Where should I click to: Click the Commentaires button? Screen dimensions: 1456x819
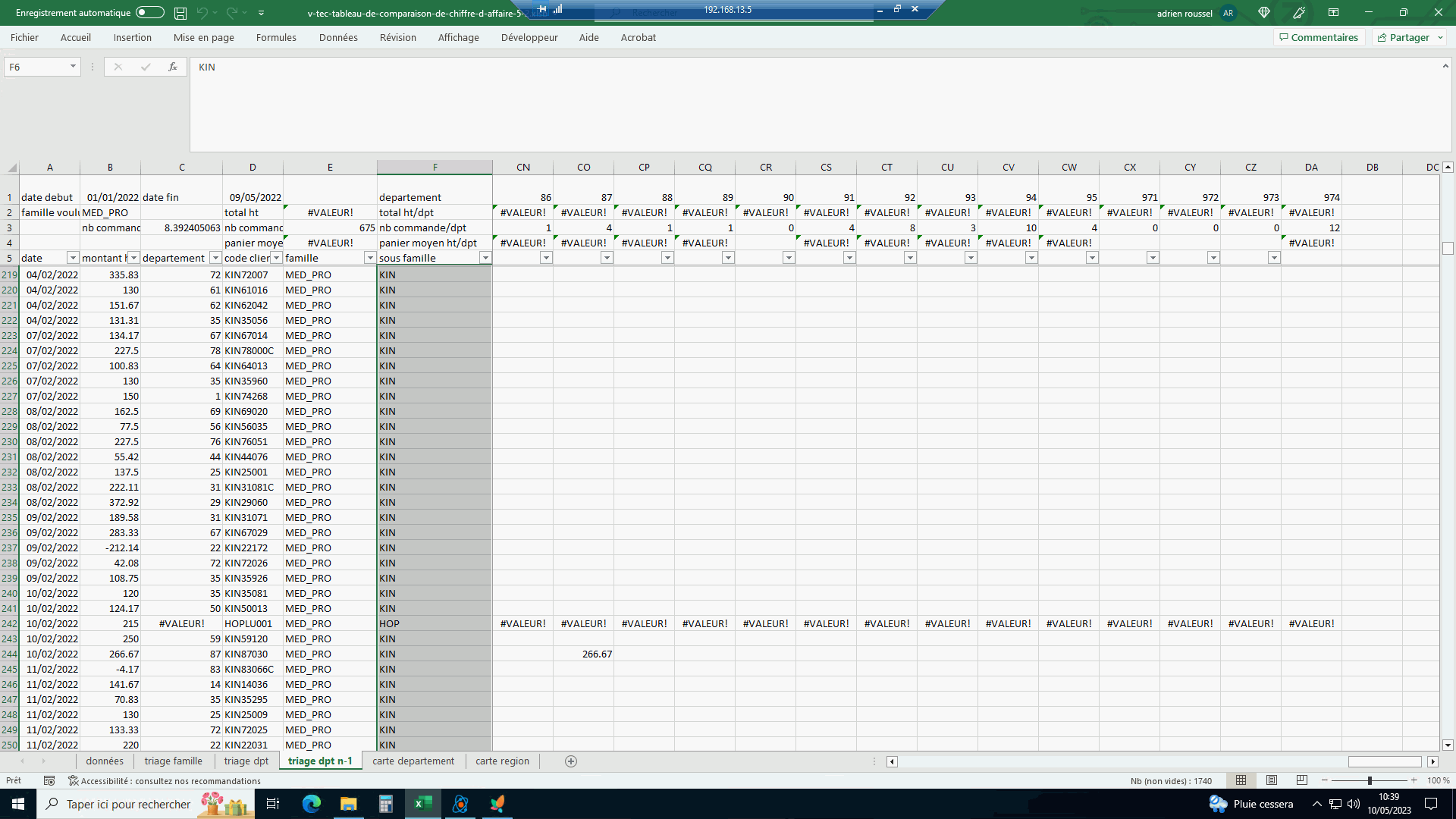[1319, 37]
